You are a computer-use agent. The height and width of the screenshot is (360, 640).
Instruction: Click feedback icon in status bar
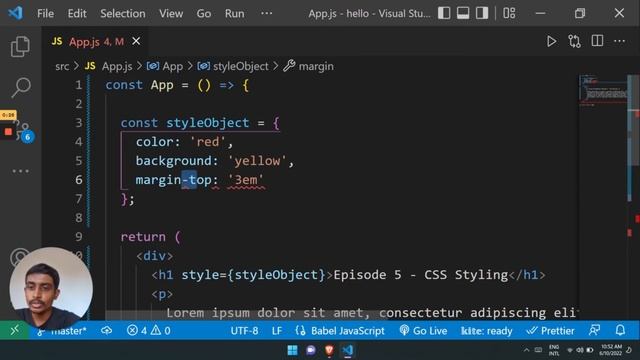pos(594,330)
